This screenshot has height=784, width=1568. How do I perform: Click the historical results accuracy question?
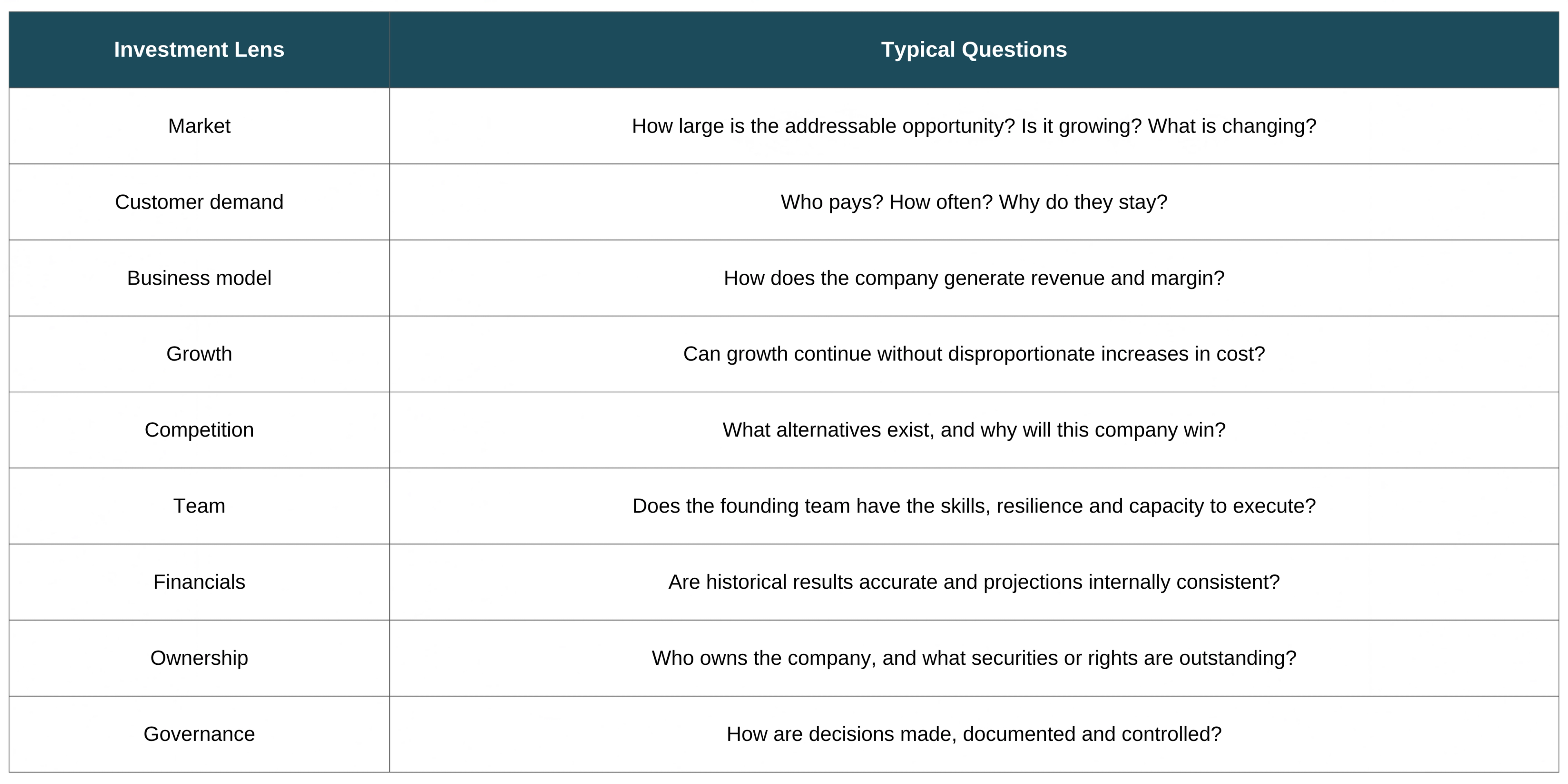tap(974, 583)
